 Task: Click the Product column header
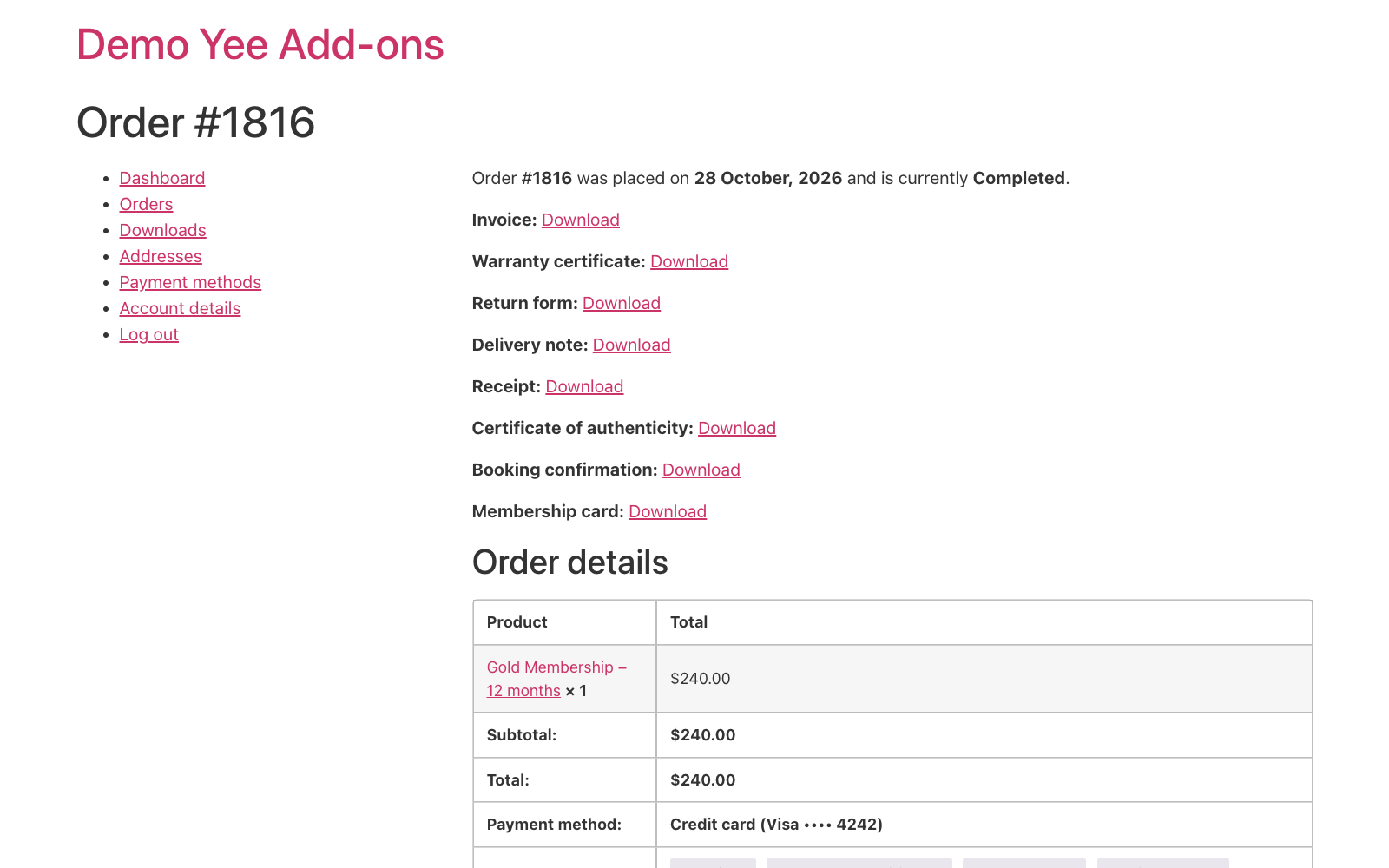pyautogui.click(x=517, y=622)
